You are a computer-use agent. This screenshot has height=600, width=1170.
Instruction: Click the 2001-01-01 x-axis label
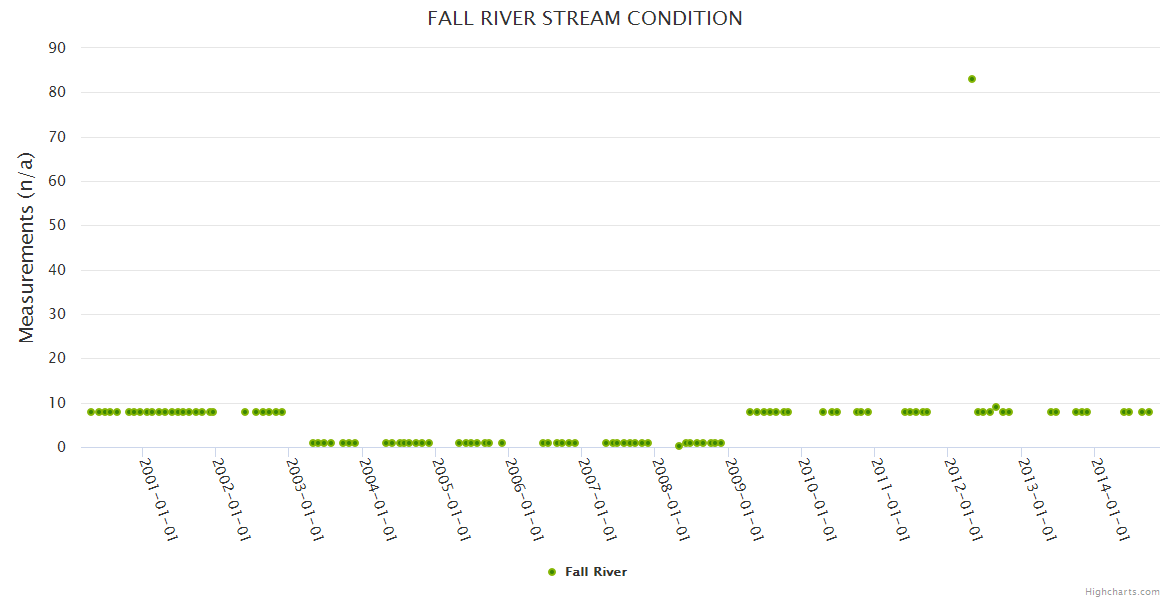coord(159,500)
